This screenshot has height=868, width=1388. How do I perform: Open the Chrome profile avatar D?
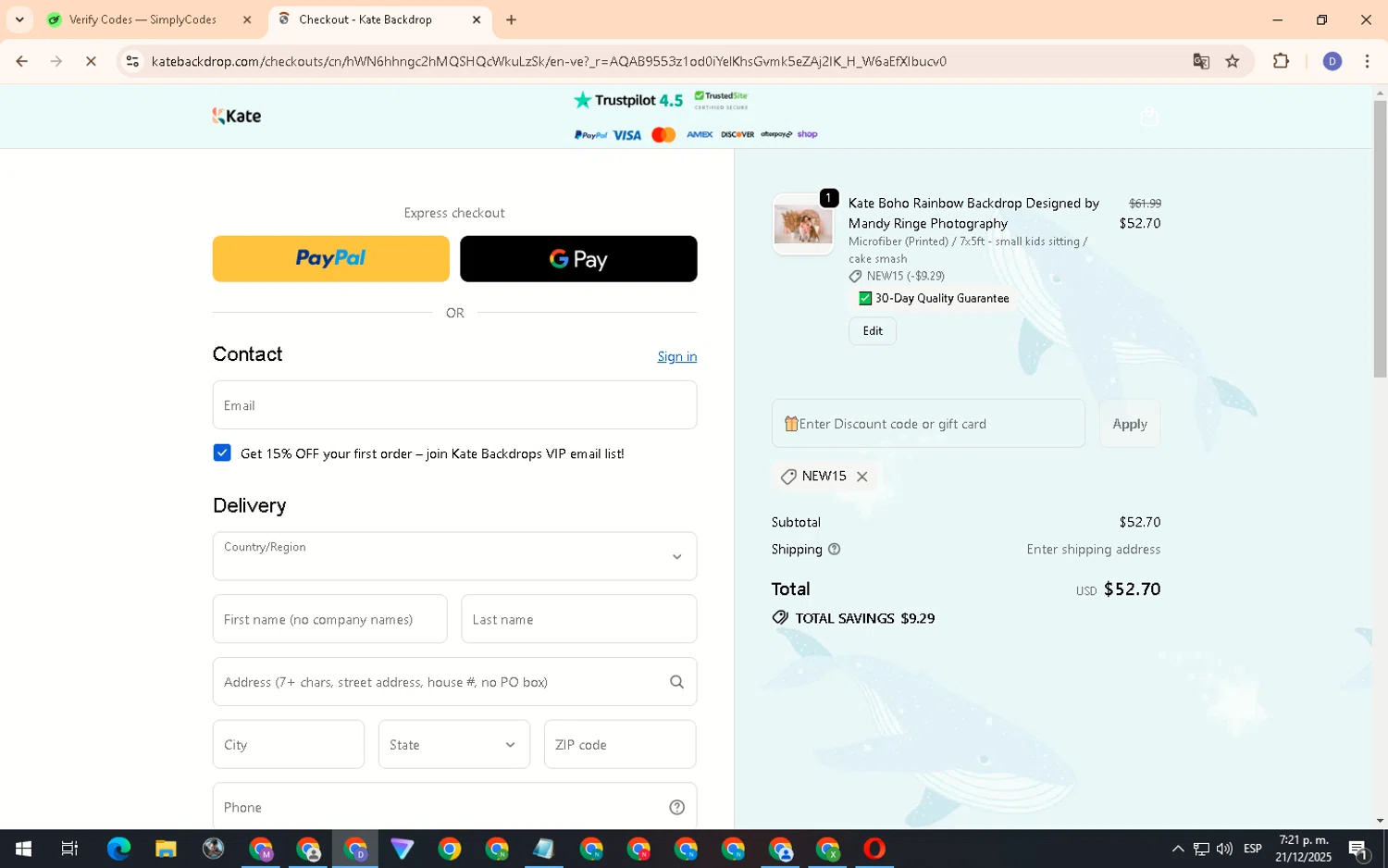click(x=1332, y=61)
